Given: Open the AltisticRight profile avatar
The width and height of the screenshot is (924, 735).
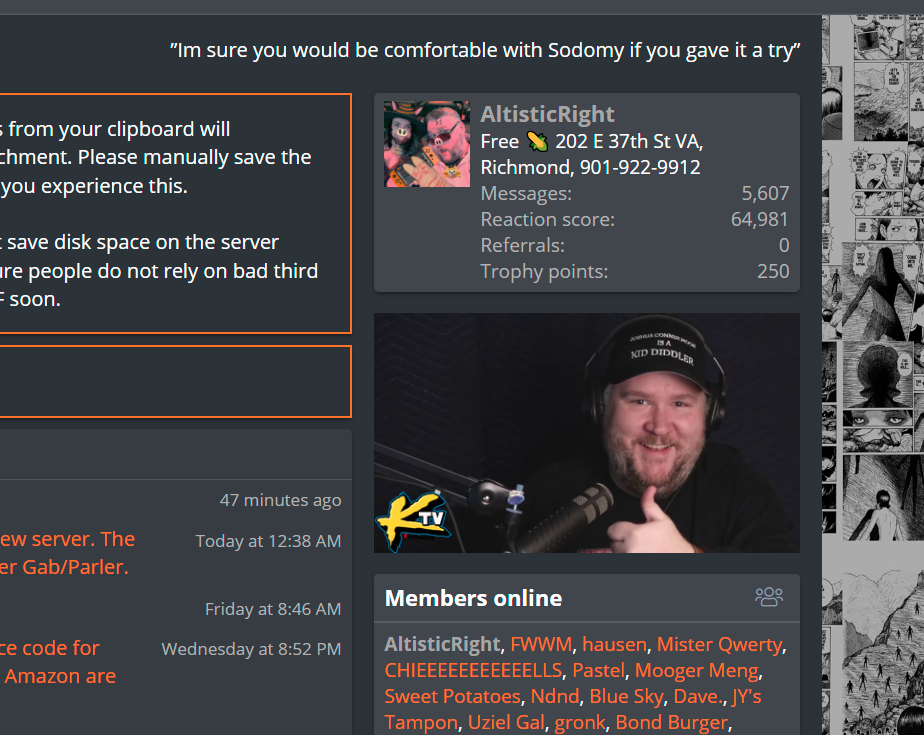Looking at the screenshot, I should tap(427, 144).
